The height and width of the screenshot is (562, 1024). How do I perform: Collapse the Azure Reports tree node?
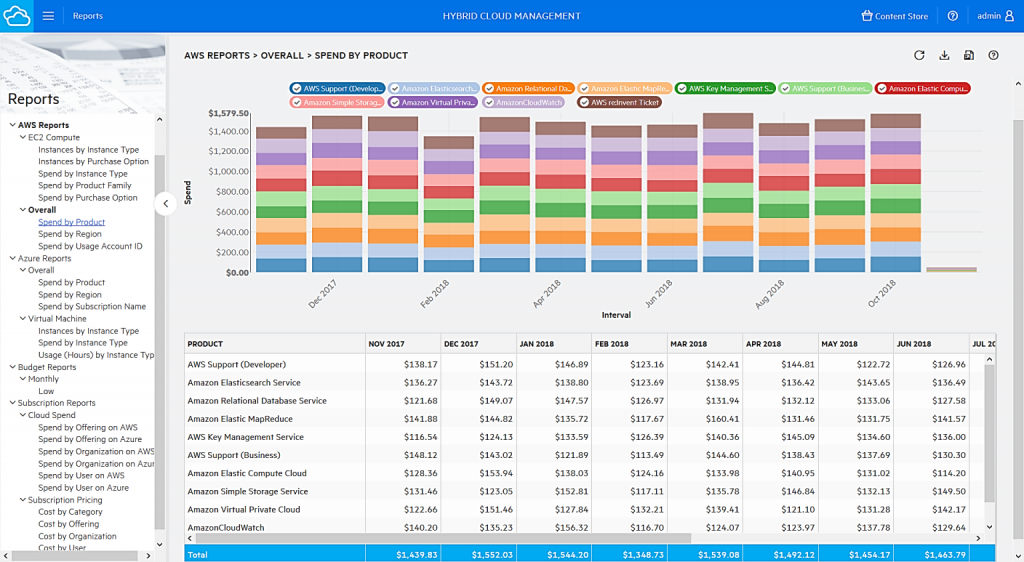point(12,258)
